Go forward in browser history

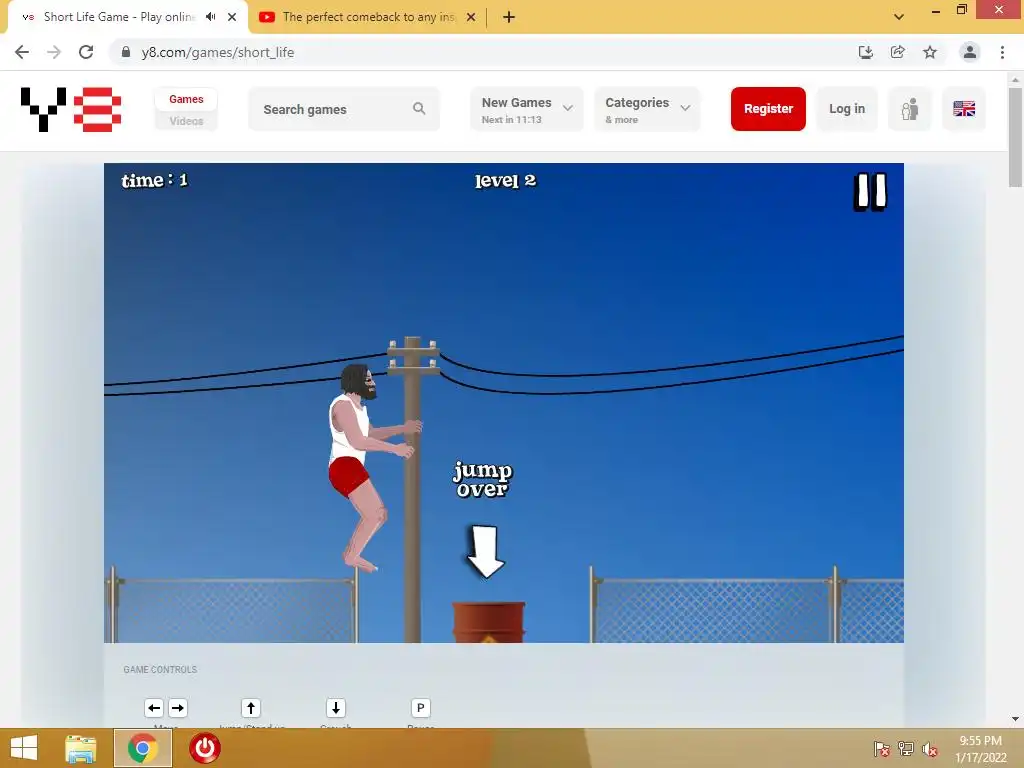click(x=54, y=52)
